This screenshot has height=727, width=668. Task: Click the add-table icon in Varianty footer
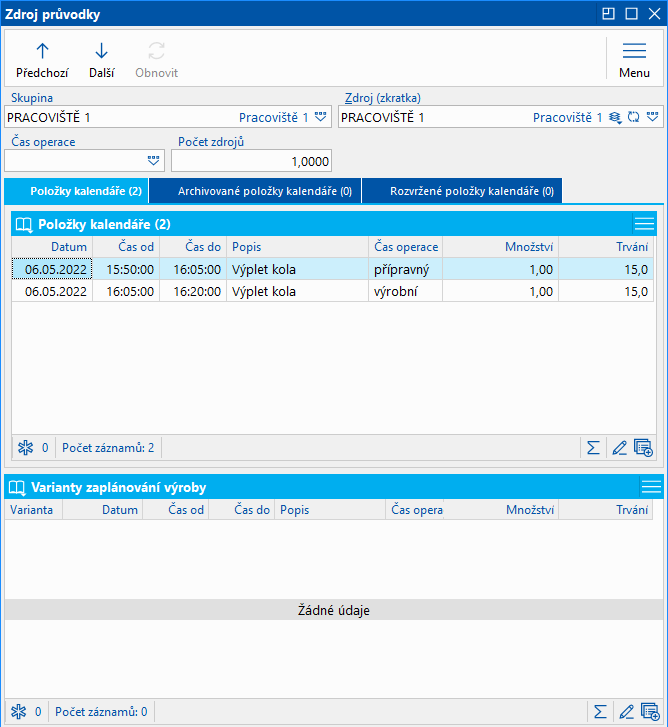(650, 712)
